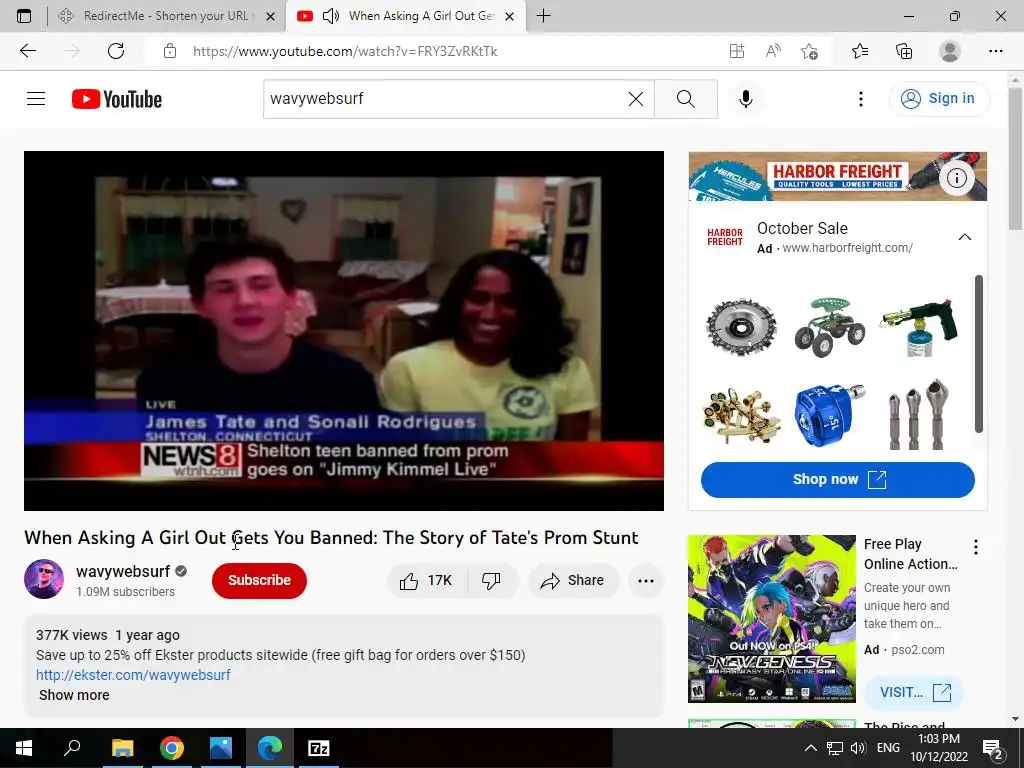Open options menu for Free Play ad
Viewport: 1024px width, 768px height.
[976, 547]
